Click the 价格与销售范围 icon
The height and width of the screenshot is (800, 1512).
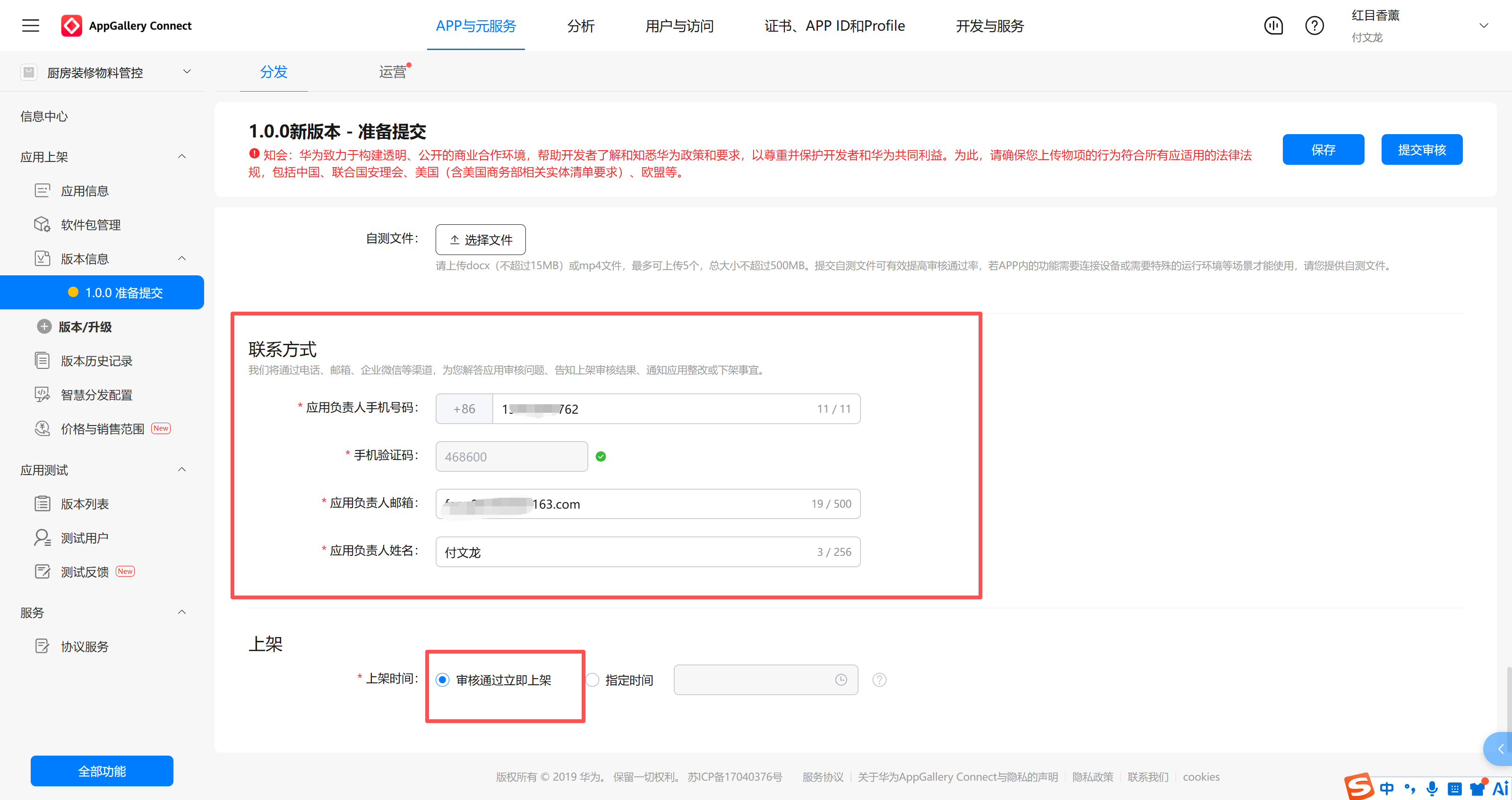click(42, 429)
